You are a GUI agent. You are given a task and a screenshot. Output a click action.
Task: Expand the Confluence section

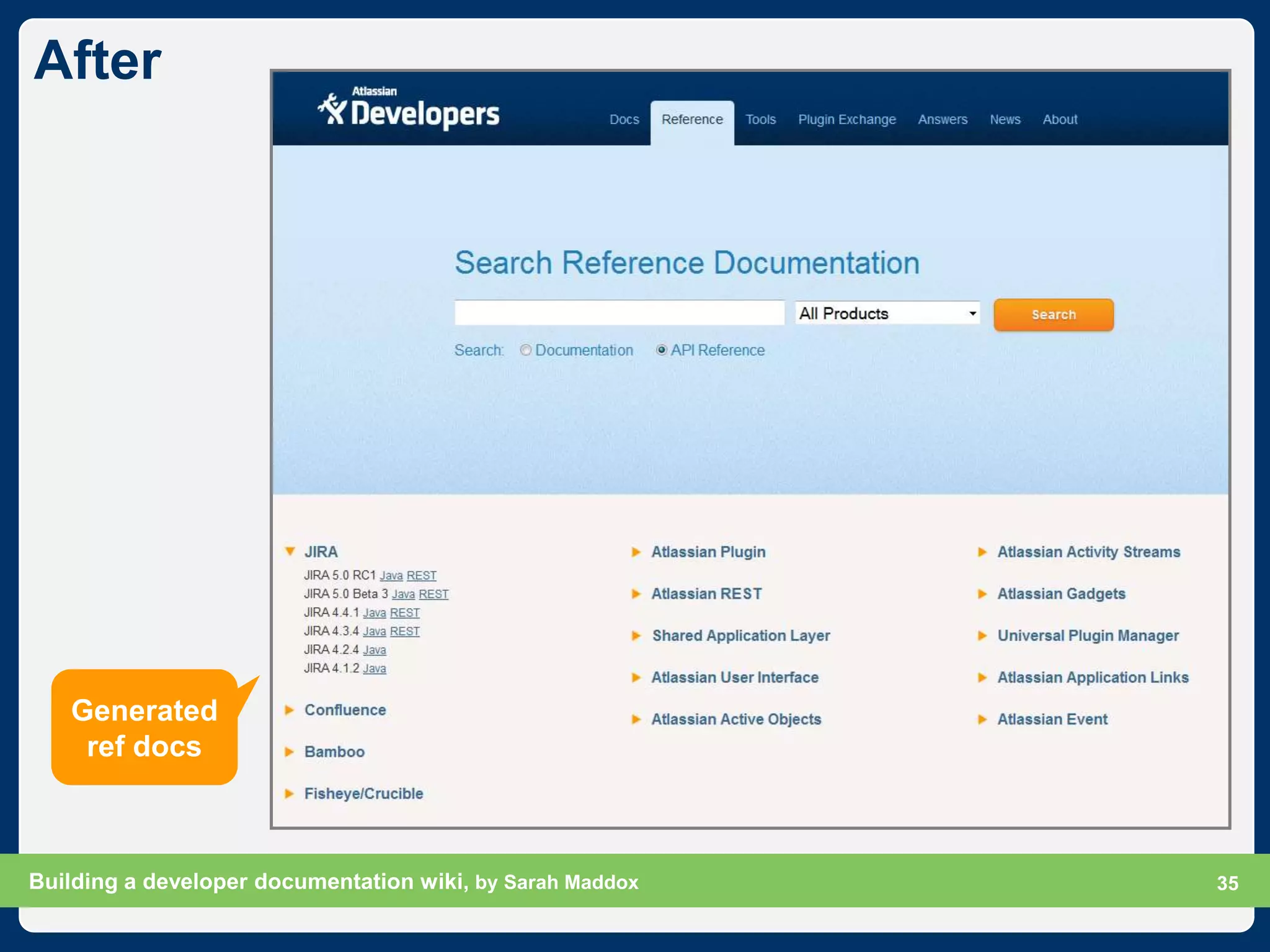(x=289, y=710)
